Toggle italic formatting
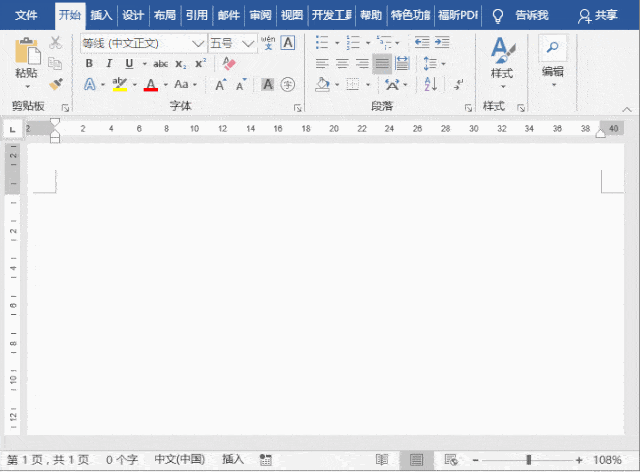Image resolution: width=640 pixels, height=472 pixels. click(109, 63)
